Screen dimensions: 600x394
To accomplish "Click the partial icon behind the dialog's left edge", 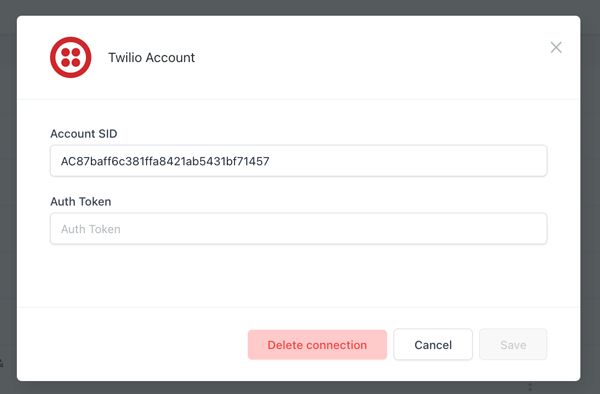I will (x=2, y=362).
